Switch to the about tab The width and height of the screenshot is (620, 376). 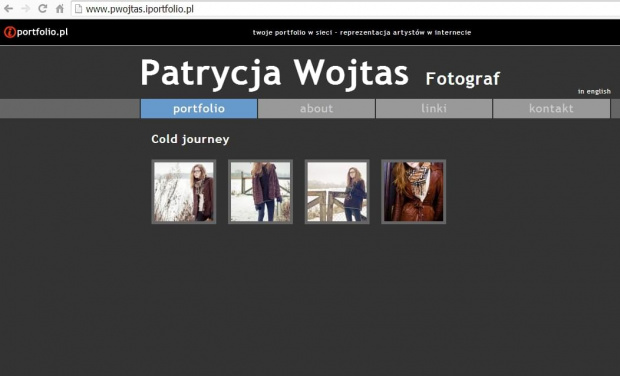click(316, 108)
